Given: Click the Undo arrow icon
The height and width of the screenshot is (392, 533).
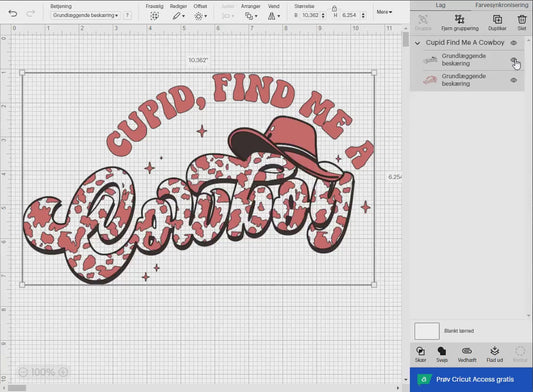Looking at the screenshot, I should 13,14.
